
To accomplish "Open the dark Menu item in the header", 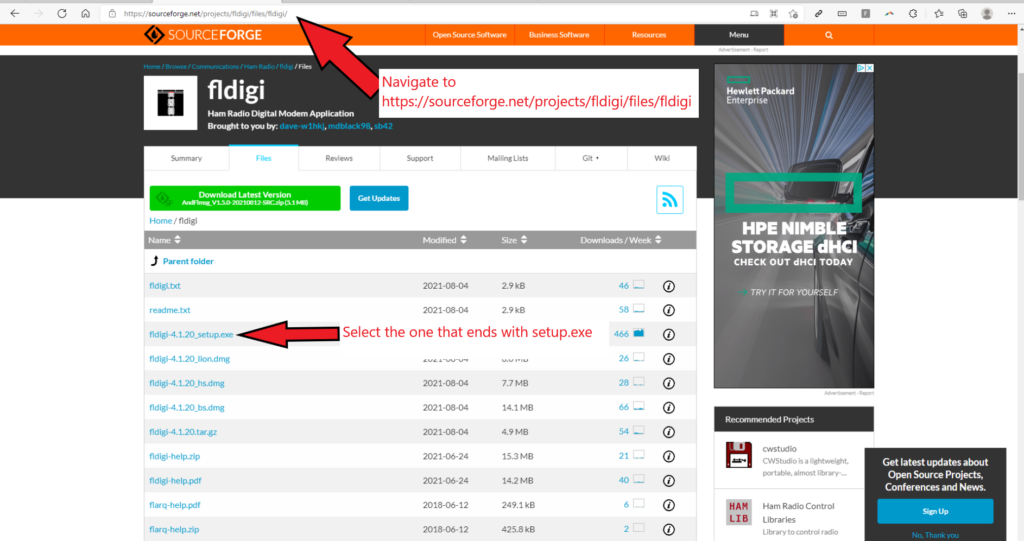I will point(739,35).
